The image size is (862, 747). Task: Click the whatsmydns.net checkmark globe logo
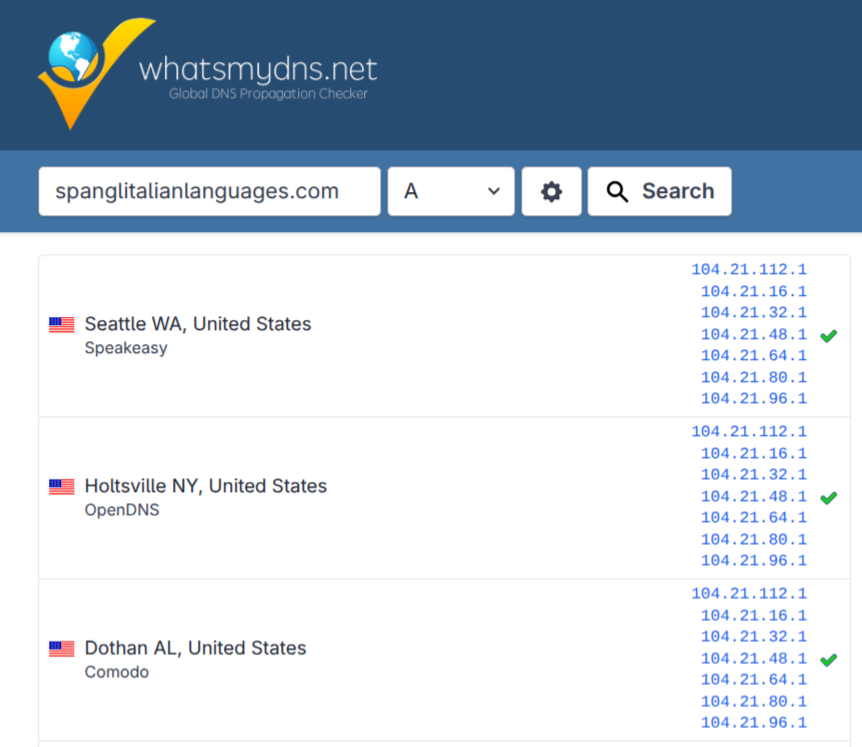click(x=96, y=74)
